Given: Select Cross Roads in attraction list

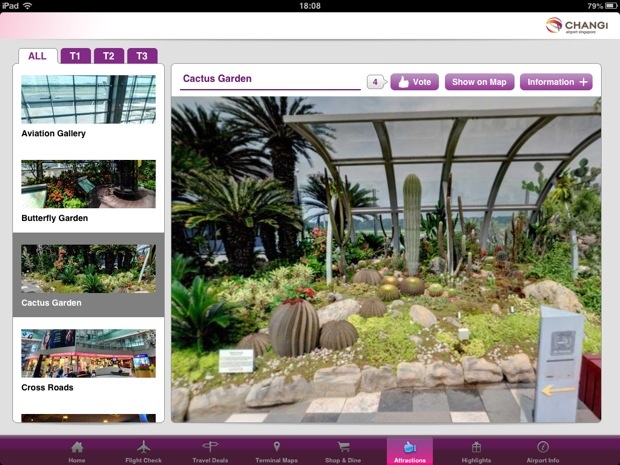Looking at the screenshot, I should [88, 360].
